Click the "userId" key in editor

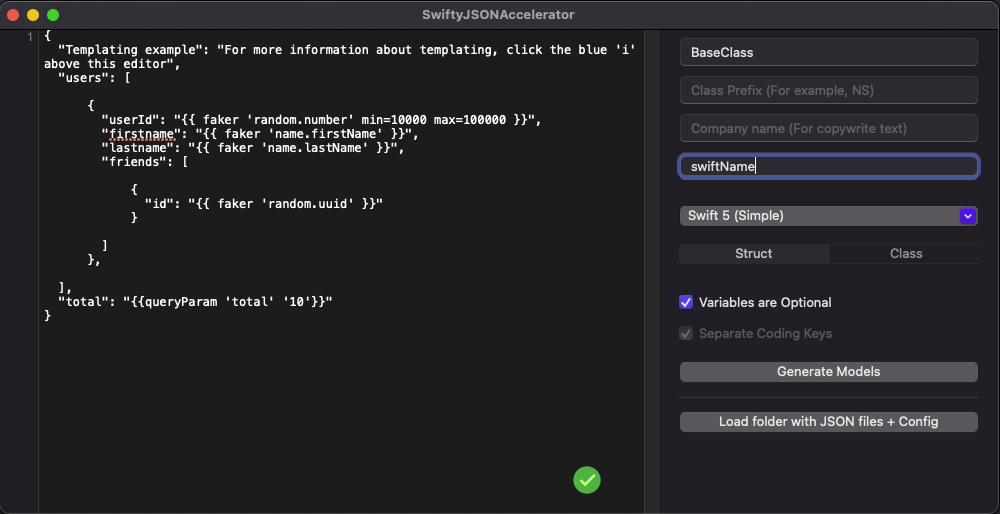(131, 120)
